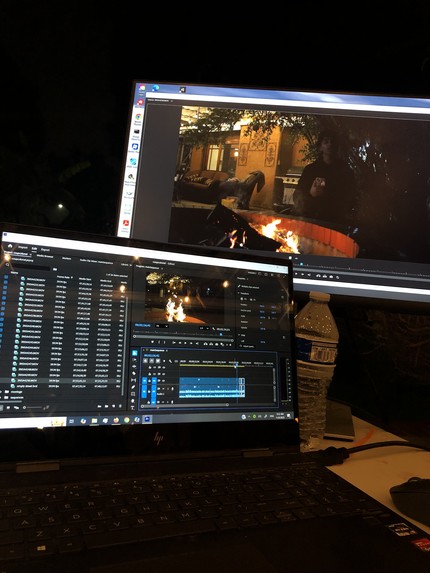Click Chrome shortcut on external monitor desktop
This screenshot has width=430, height=573.
[138, 117]
